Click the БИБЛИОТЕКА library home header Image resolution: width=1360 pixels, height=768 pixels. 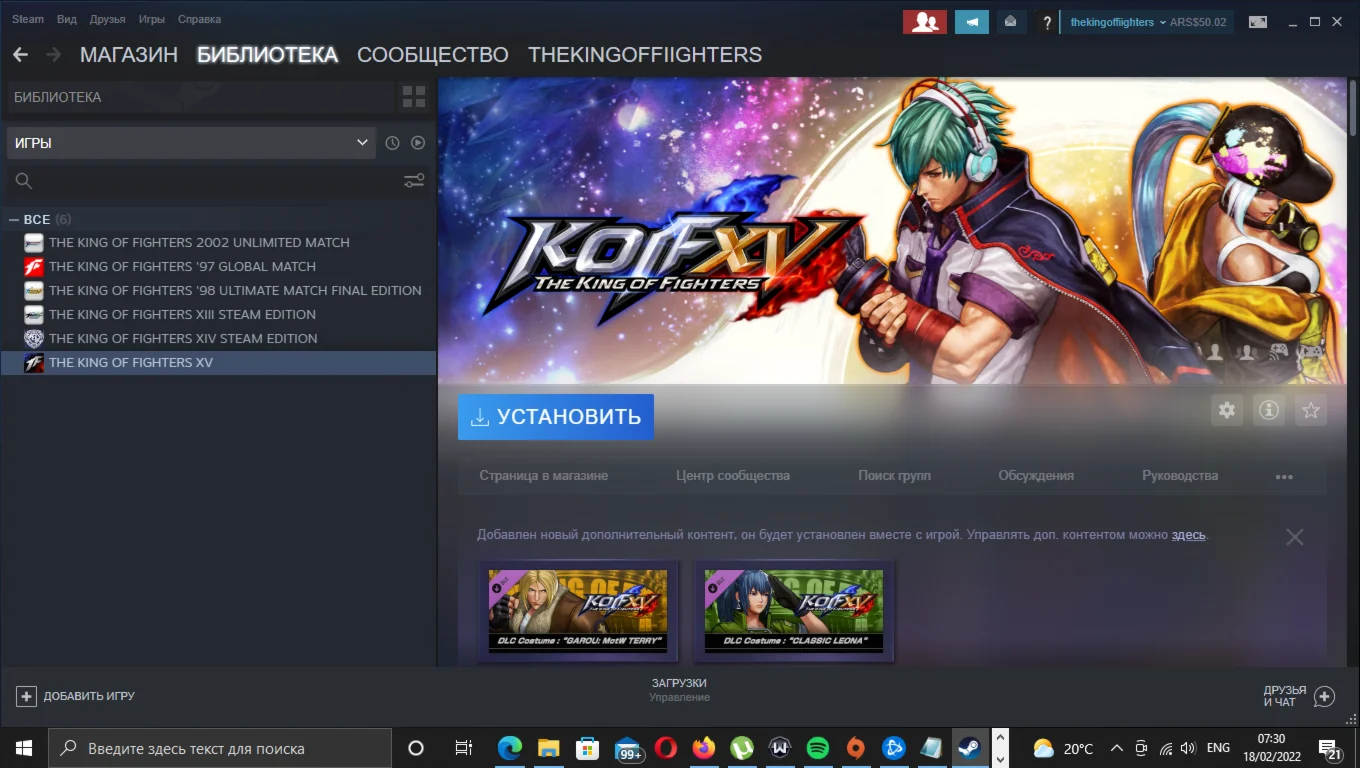[200, 97]
